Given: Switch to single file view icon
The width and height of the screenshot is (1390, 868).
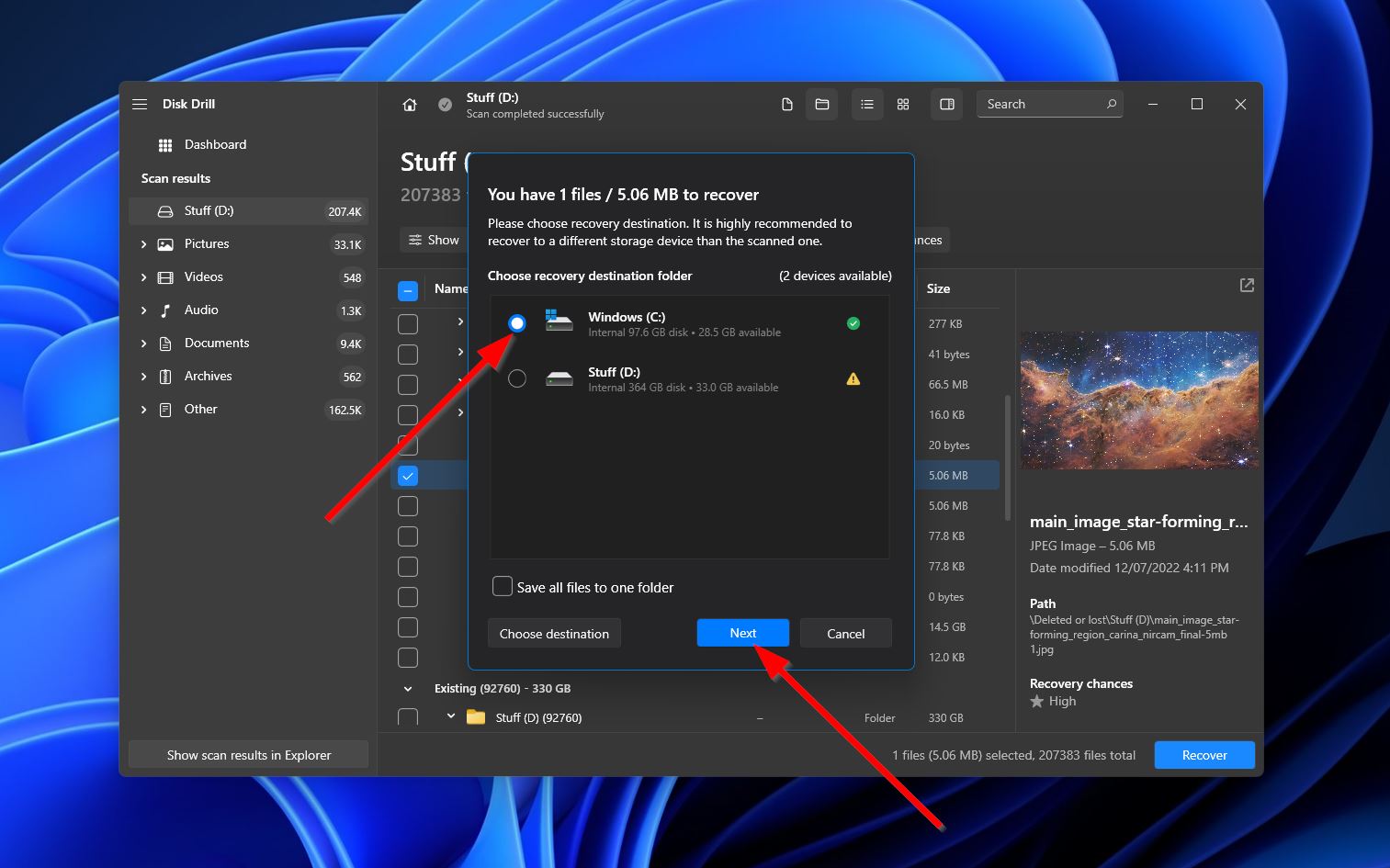Looking at the screenshot, I should click(787, 105).
